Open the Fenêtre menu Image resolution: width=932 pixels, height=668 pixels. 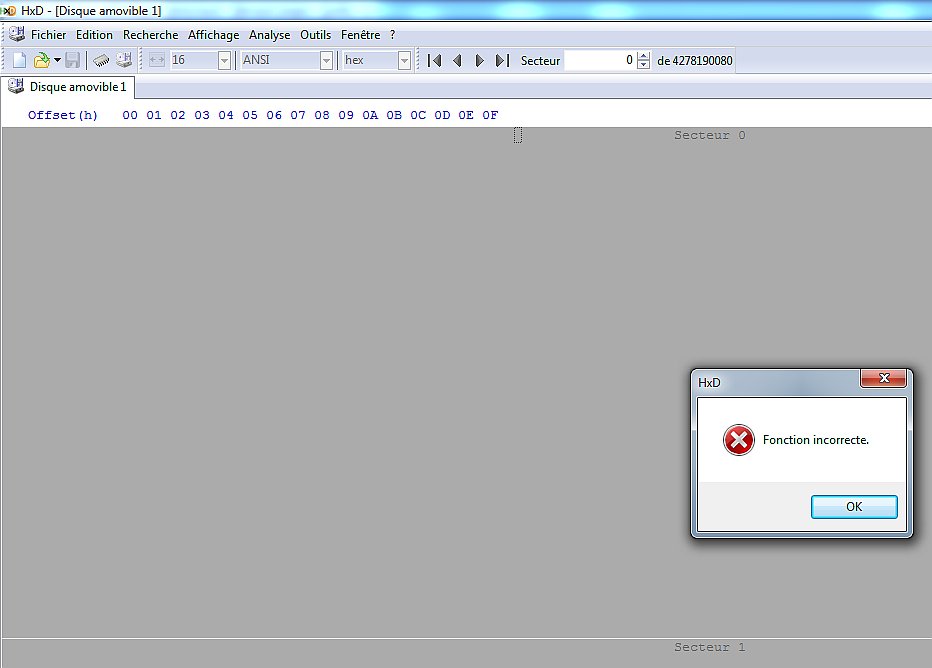[x=360, y=35]
